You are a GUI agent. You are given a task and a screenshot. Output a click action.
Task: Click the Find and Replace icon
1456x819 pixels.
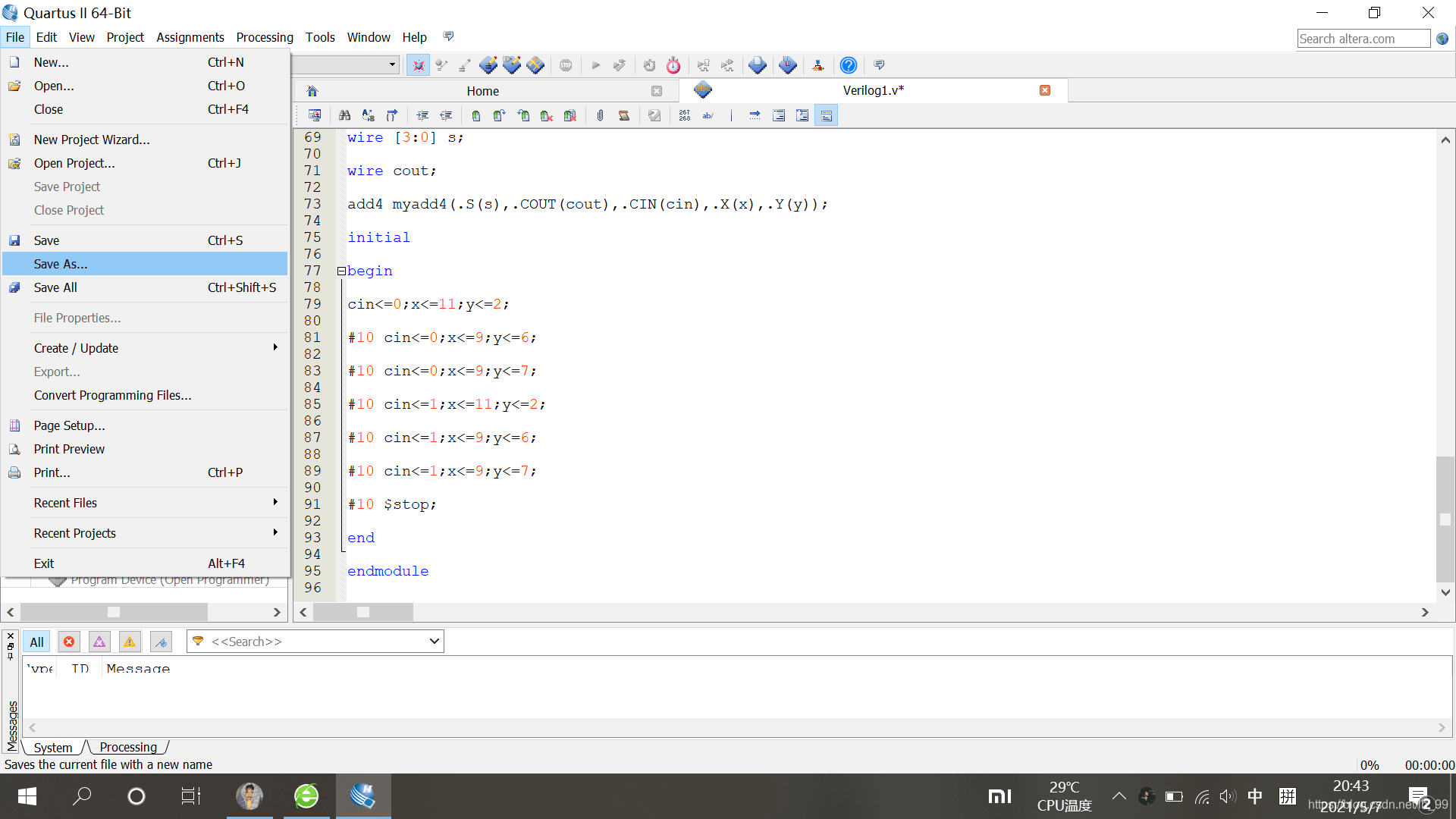[x=369, y=115]
